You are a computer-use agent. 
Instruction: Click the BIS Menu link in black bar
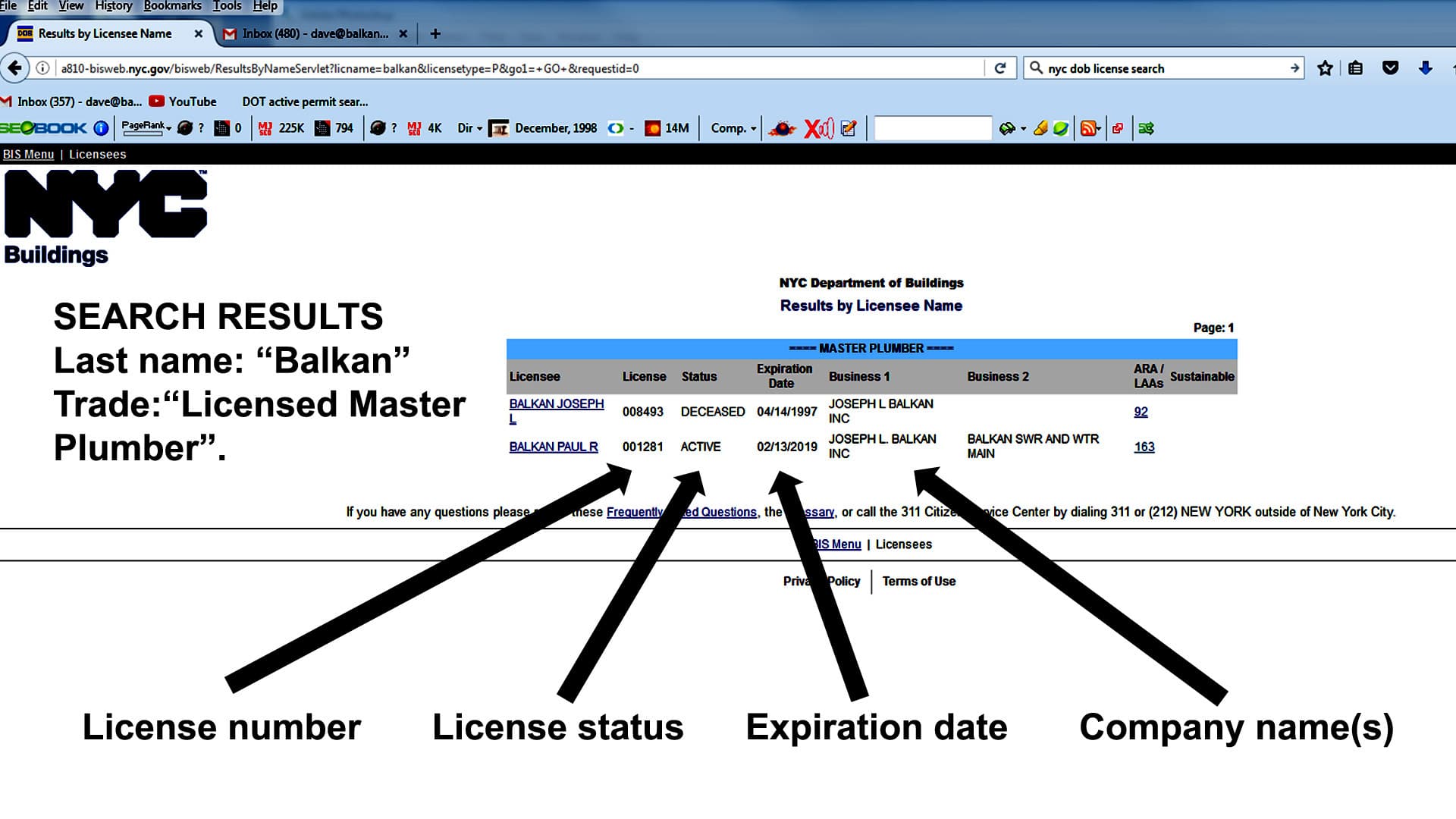(x=28, y=154)
